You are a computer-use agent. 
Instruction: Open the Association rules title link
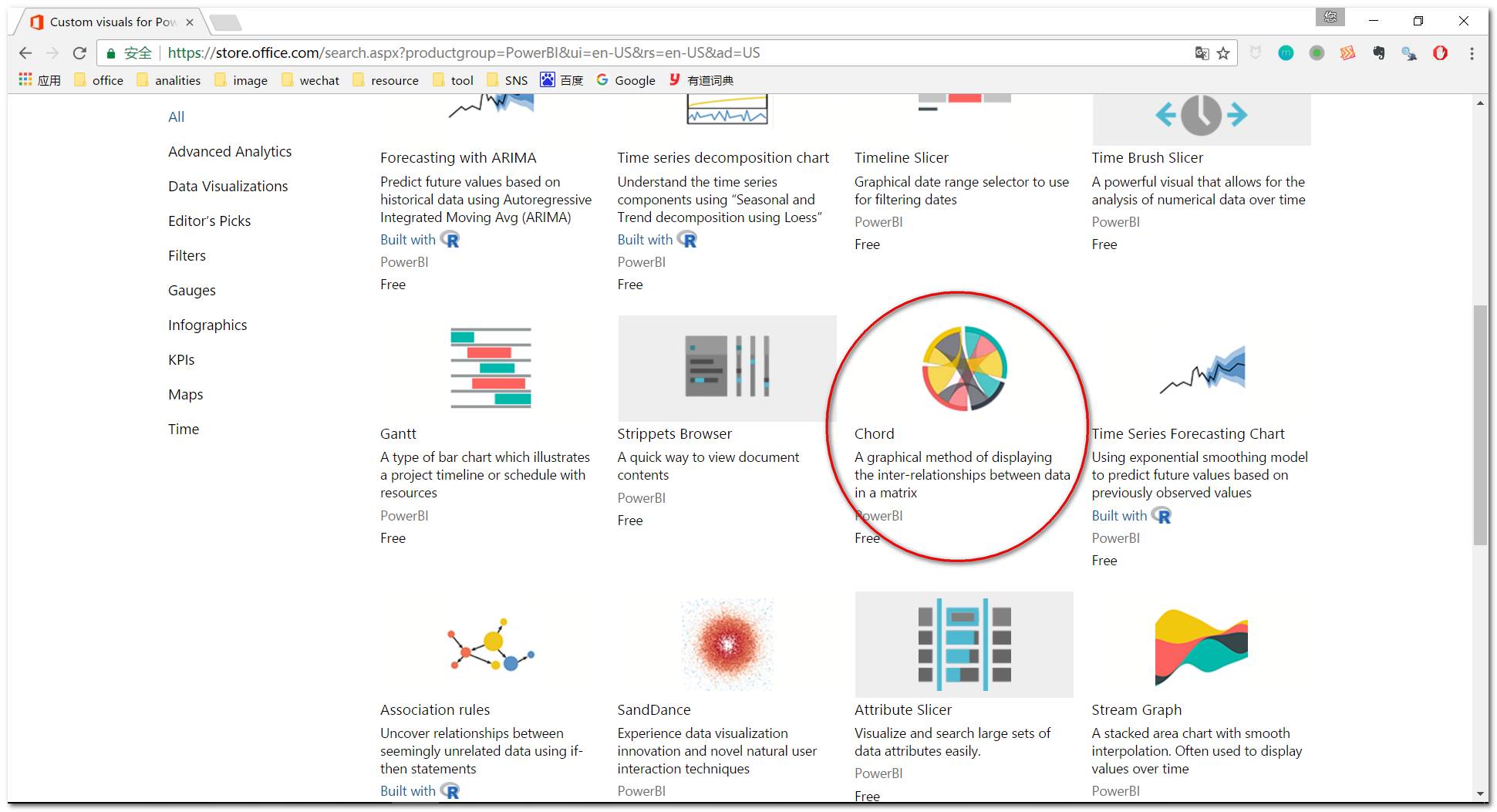(x=435, y=710)
